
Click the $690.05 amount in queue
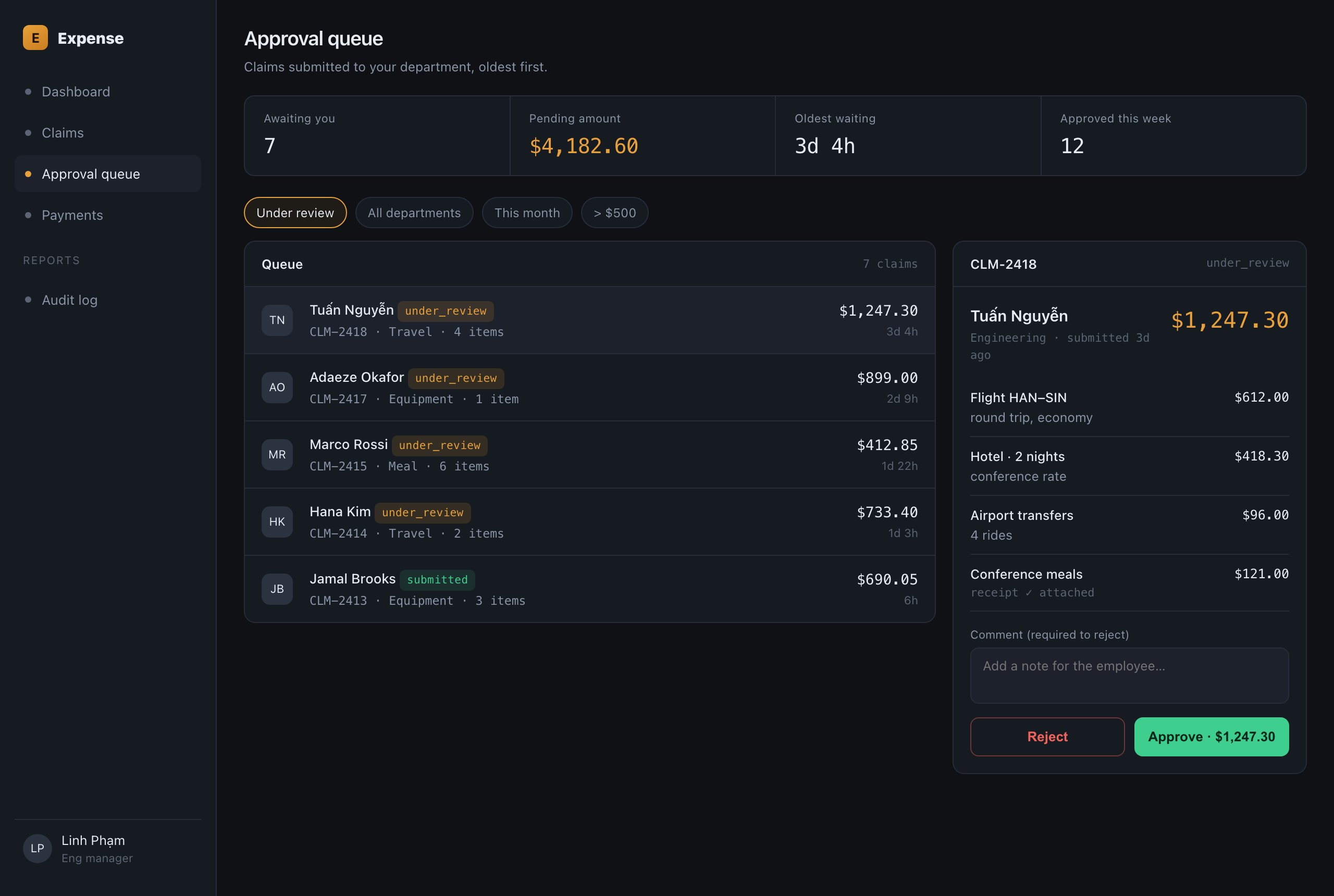click(887, 579)
